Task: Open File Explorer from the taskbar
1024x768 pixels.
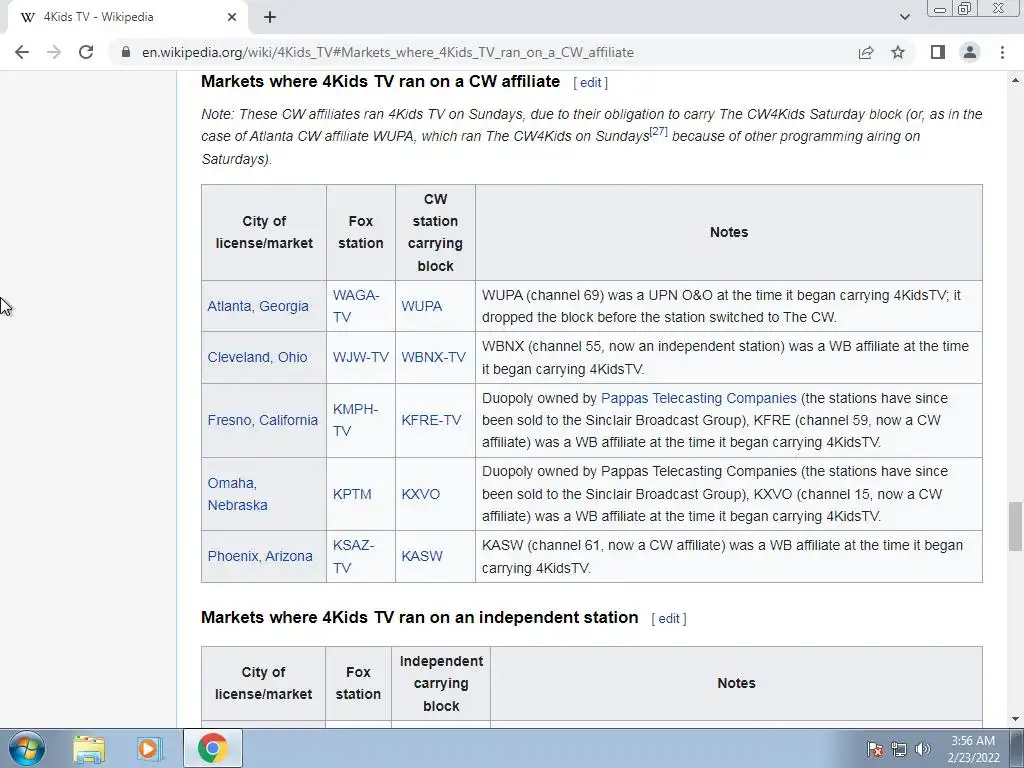Action: point(89,748)
